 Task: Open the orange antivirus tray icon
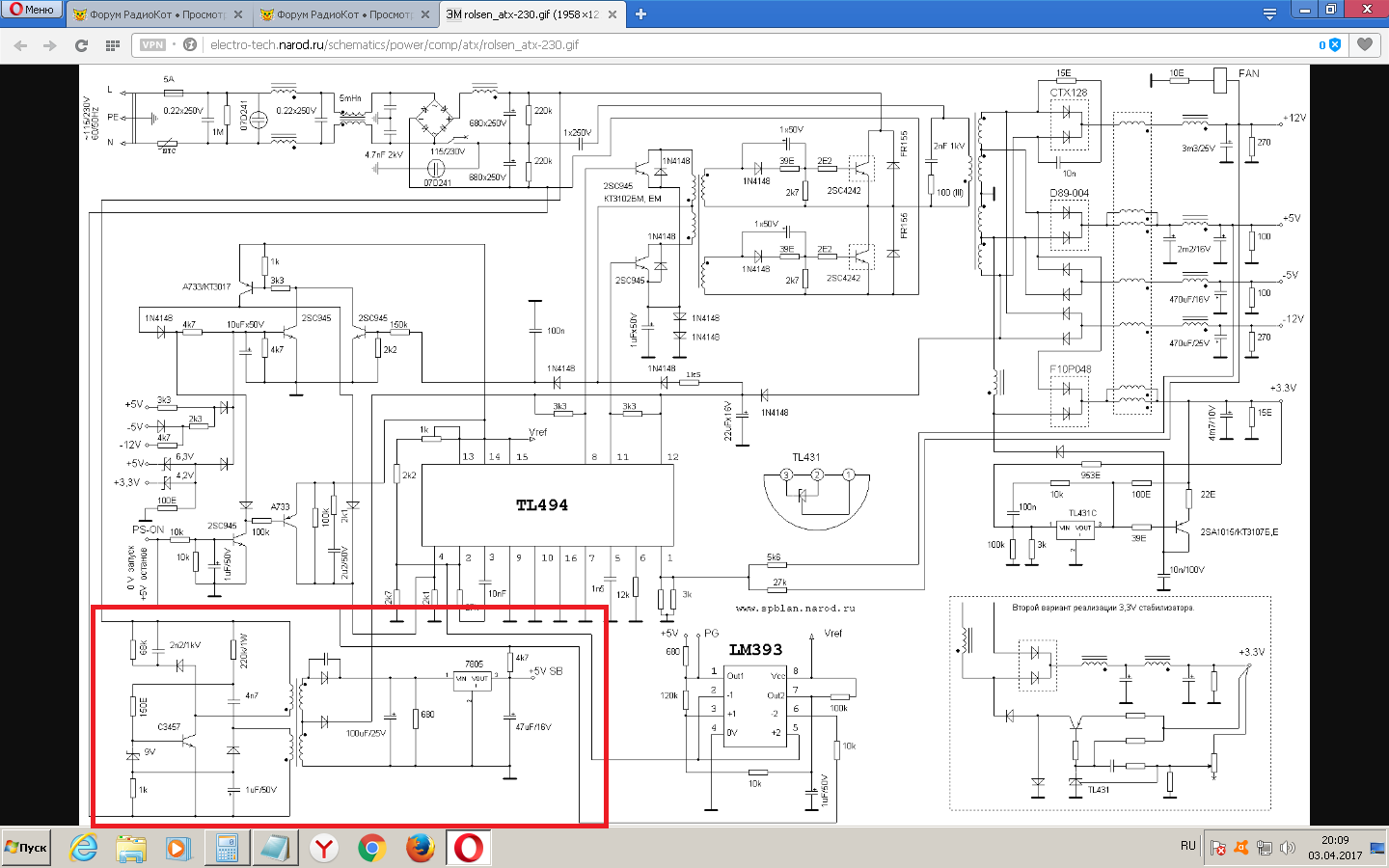pyautogui.click(x=1241, y=848)
